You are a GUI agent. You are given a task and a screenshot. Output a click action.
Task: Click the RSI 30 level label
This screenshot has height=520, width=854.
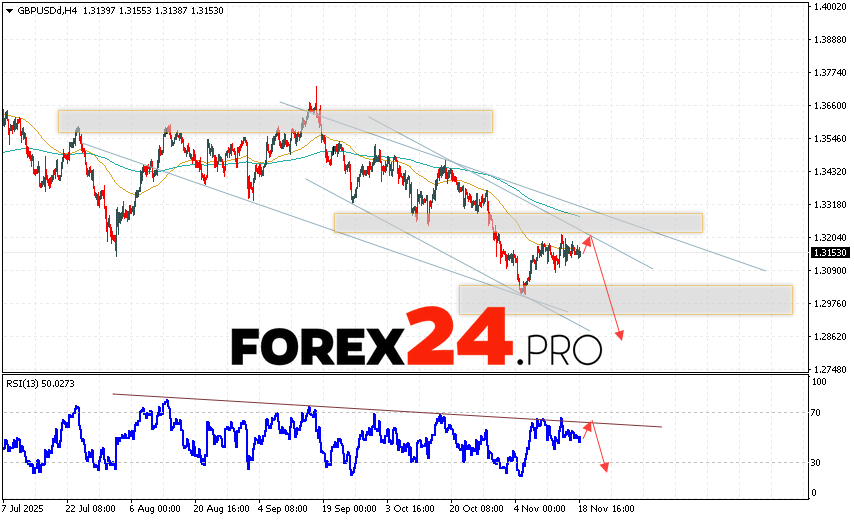[x=817, y=462]
